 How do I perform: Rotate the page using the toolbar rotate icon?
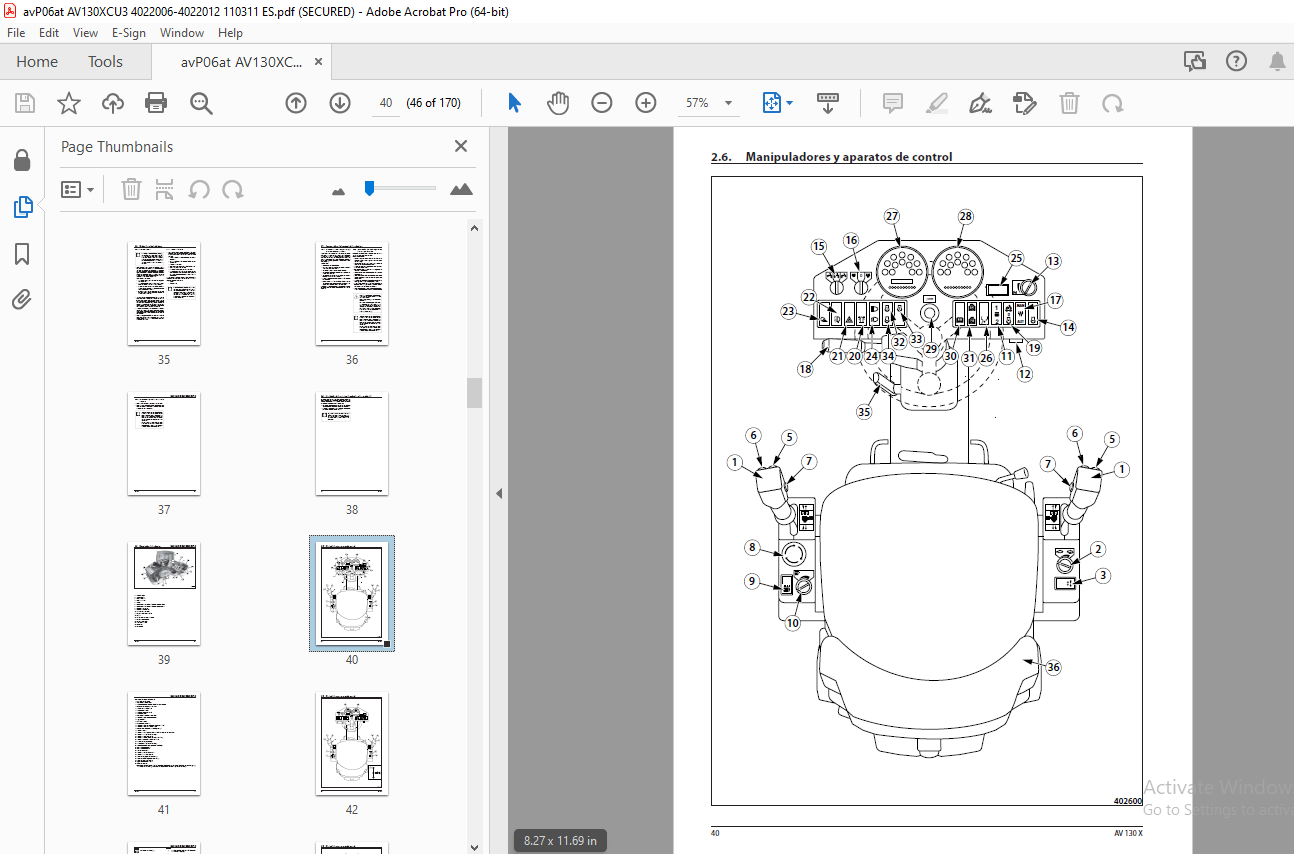click(x=1113, y=103)
